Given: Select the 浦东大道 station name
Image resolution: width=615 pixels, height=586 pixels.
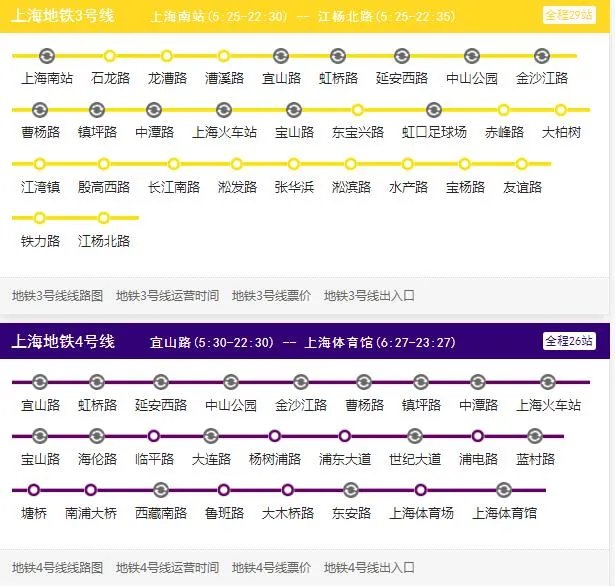Looking at the screenshot, I should tap(345, 459).
